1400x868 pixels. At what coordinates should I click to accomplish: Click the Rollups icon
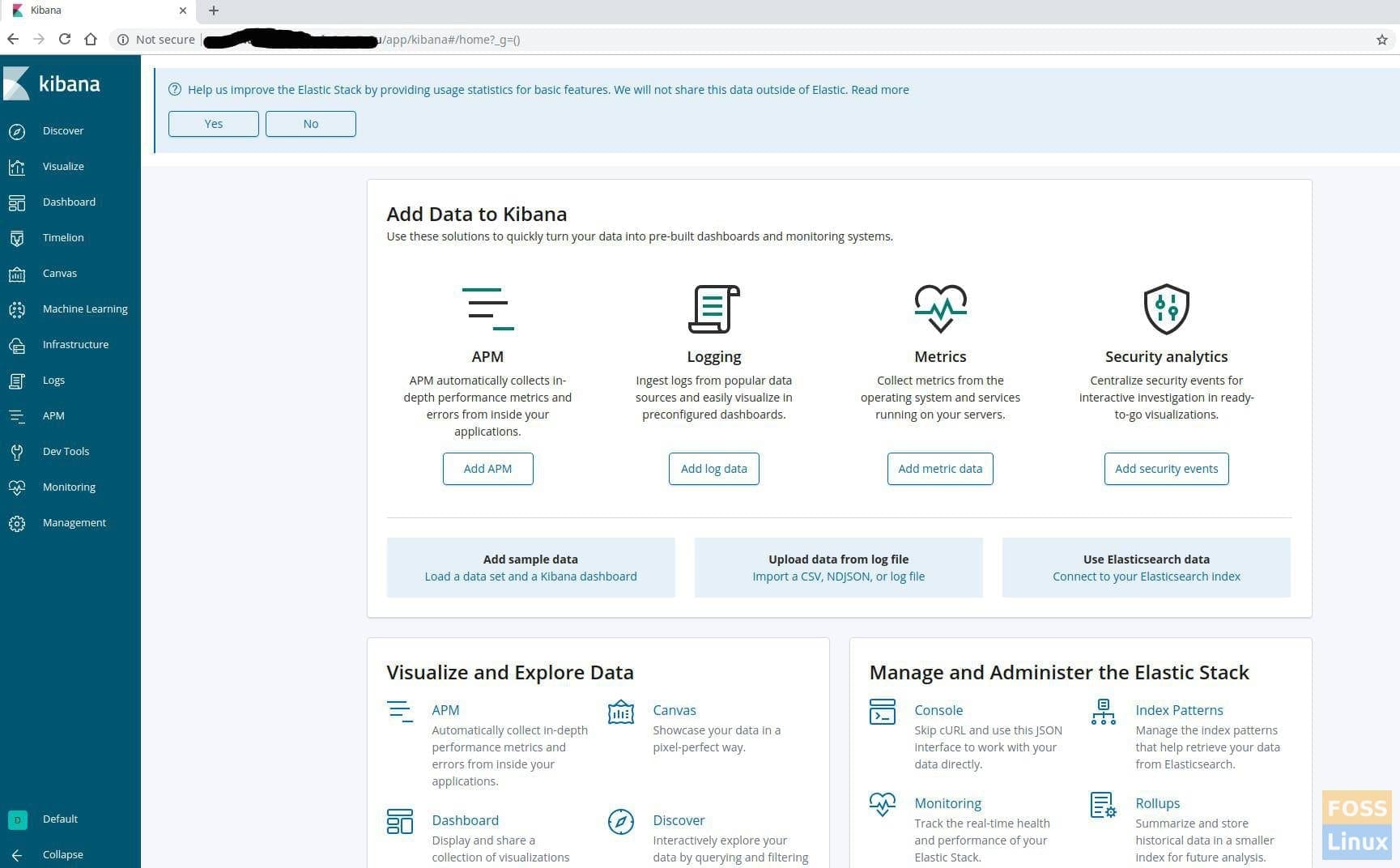pyautogui.click(x=1103, y=805)
